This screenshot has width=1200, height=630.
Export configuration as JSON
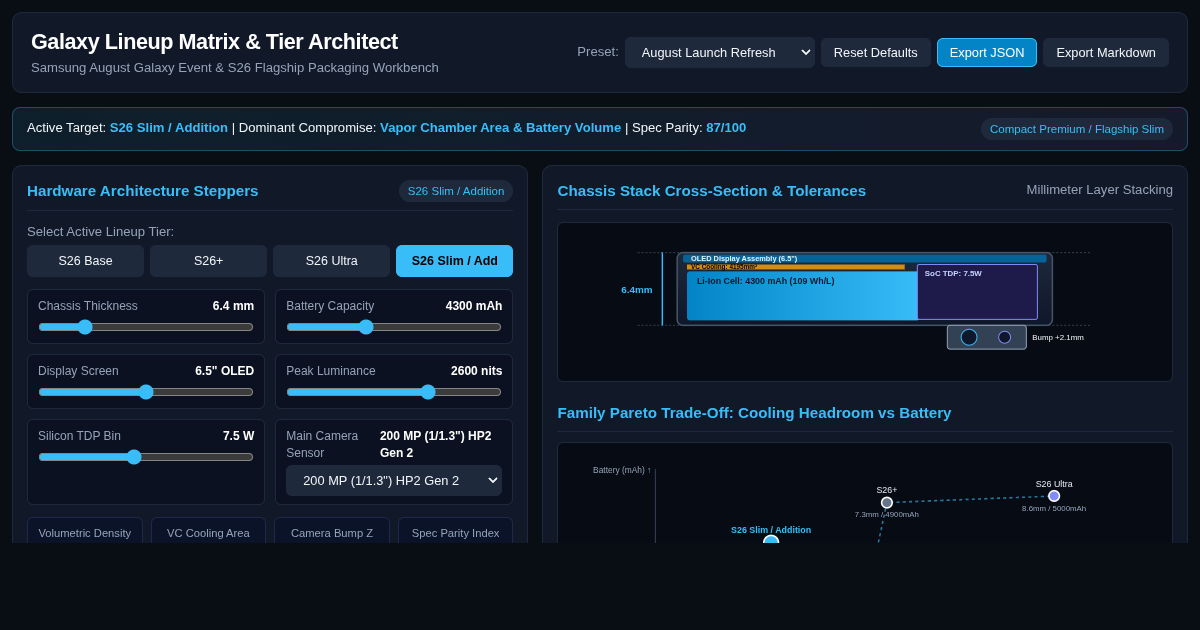point(987,53)
